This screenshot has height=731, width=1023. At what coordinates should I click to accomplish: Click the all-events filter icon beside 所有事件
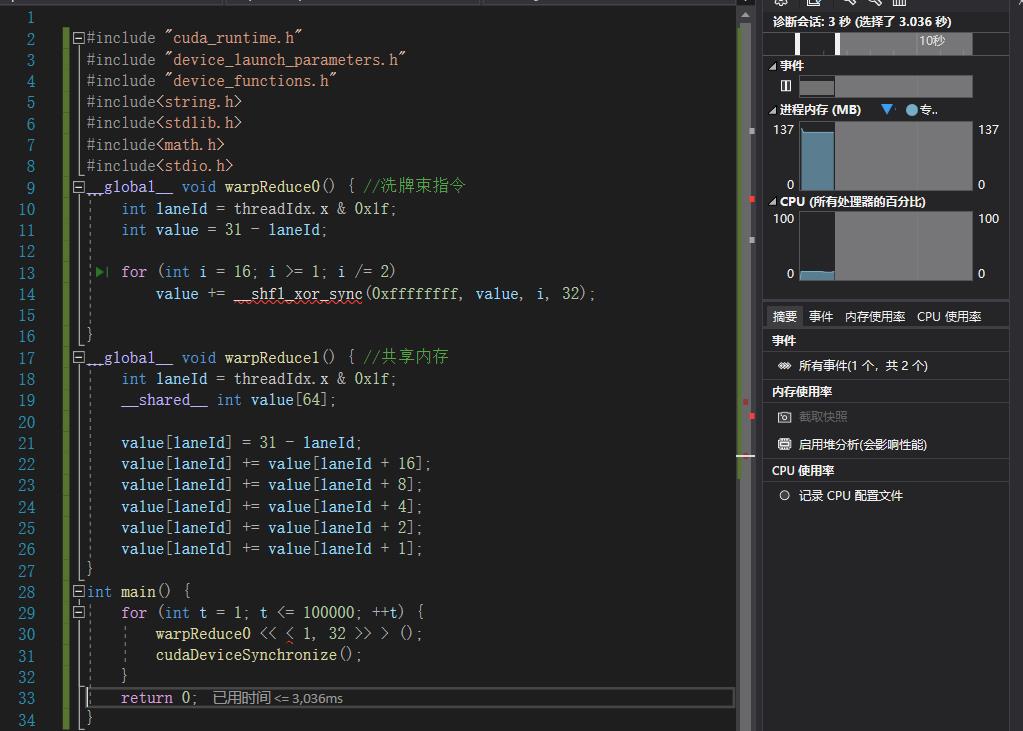tap(784, 366)
